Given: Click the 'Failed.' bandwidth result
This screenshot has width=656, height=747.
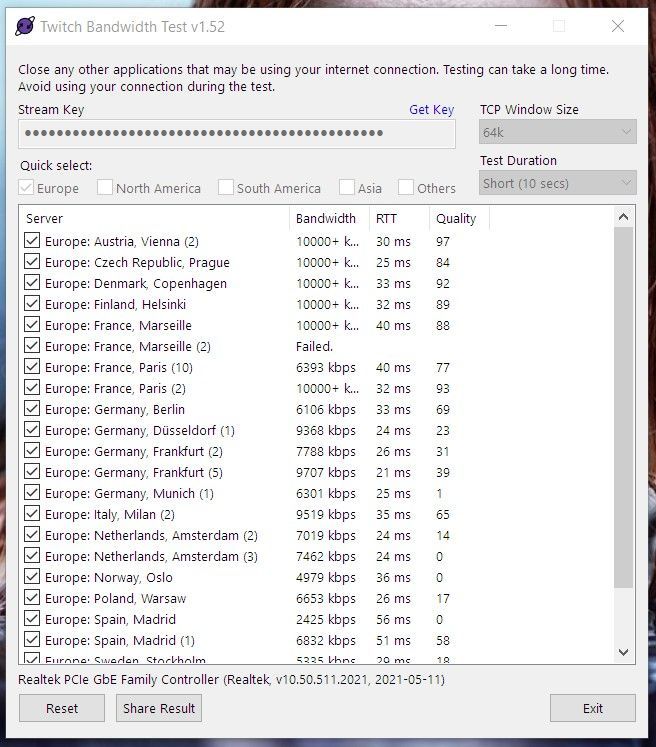Looking at the screenshot, I should point(314,346).
